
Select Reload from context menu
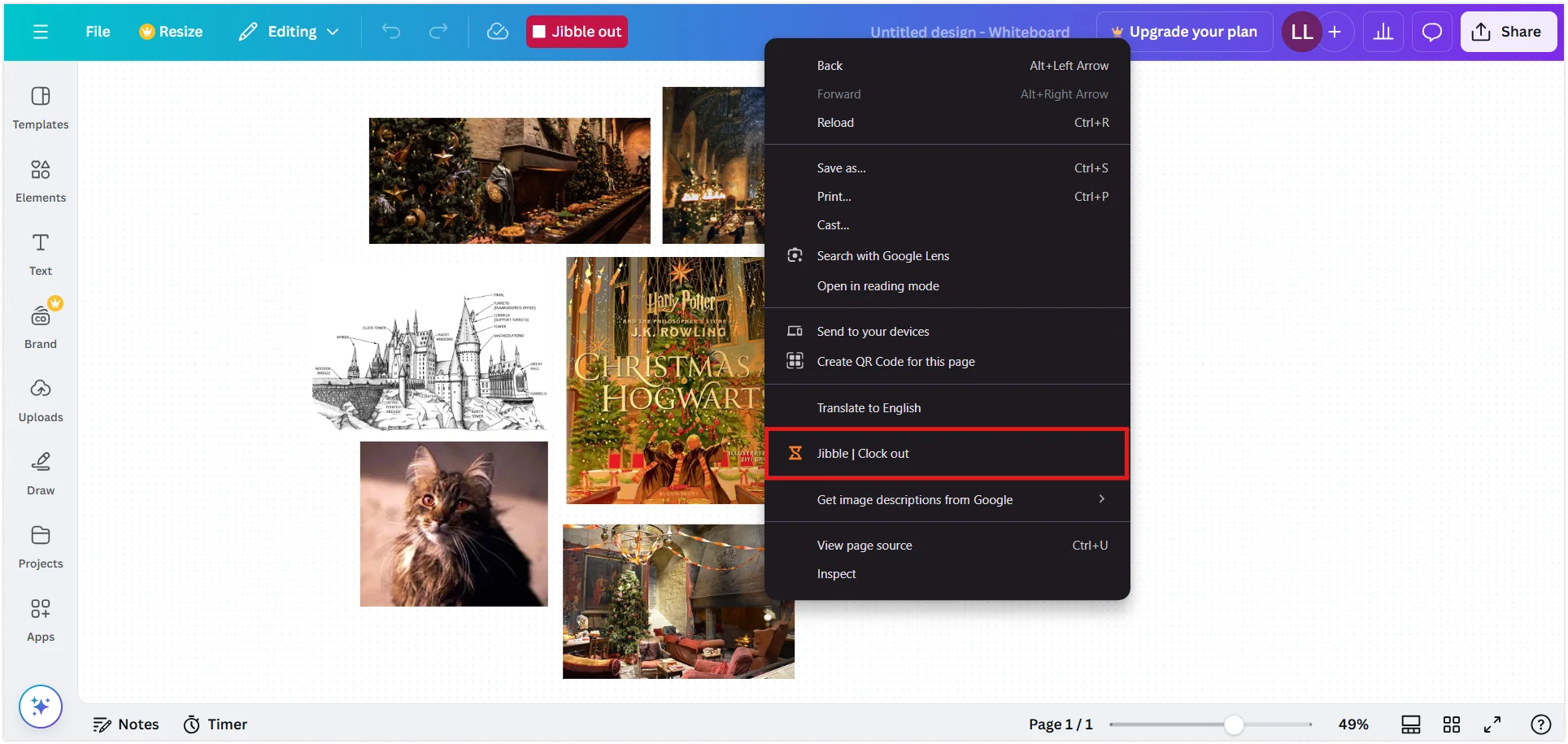947,123
